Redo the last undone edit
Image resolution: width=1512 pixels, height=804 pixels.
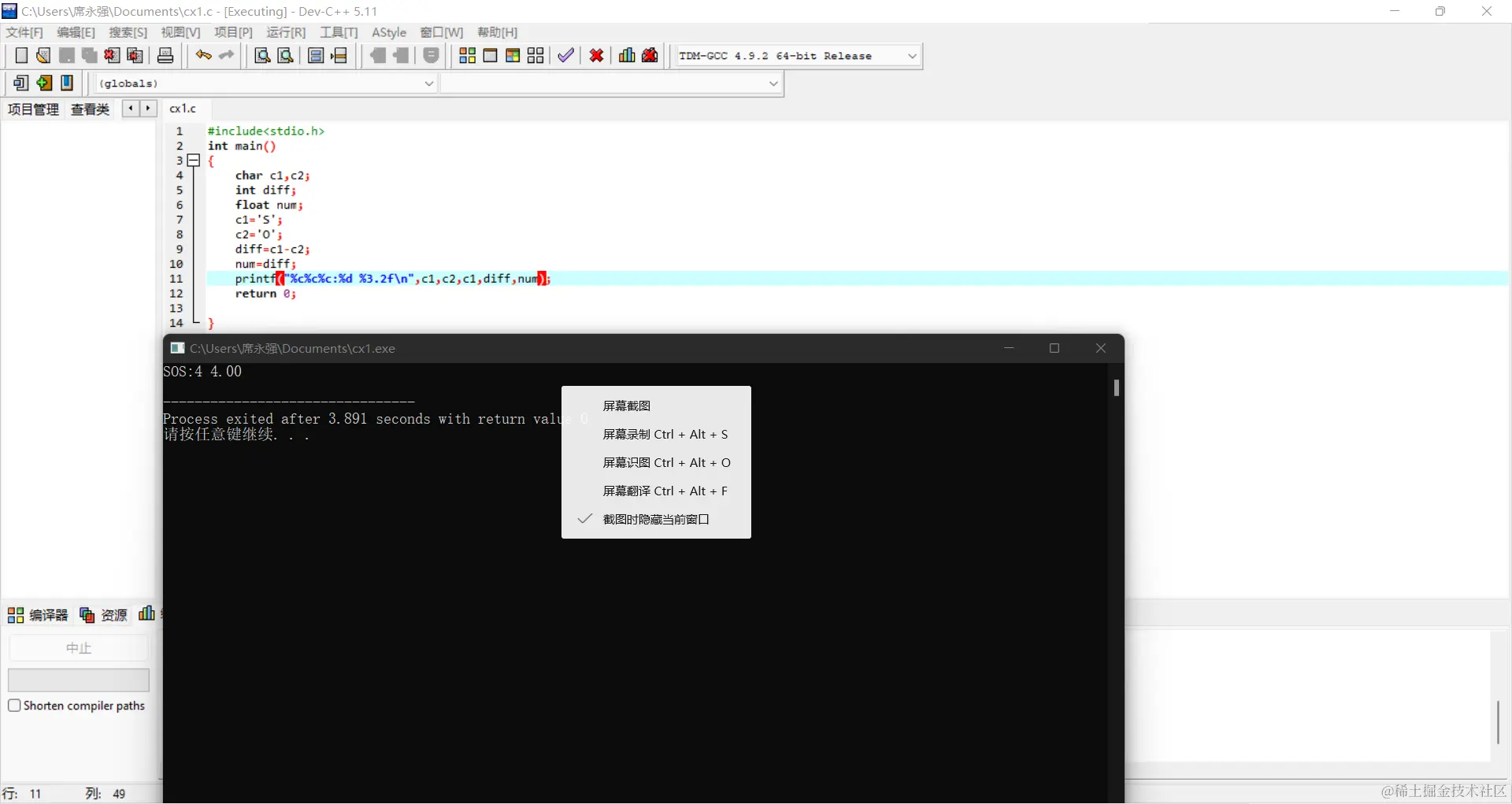[x=227, y=56]
